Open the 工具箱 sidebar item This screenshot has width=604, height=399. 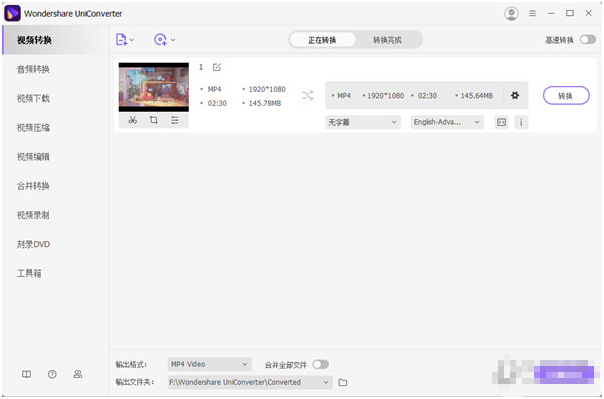coord(55,274)
